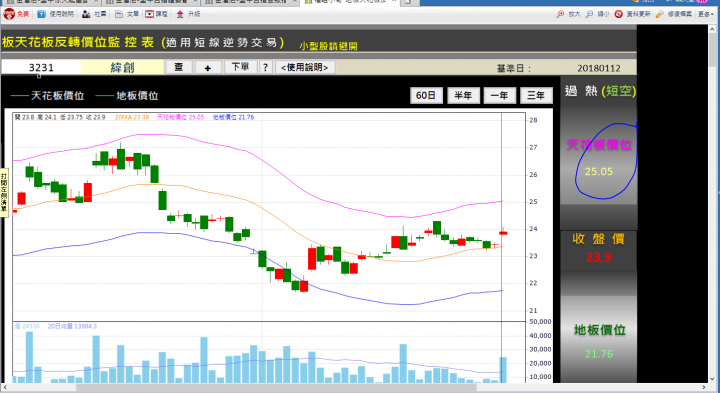
Task: Click the closing price value 23.9
Action: click(599, 257)
